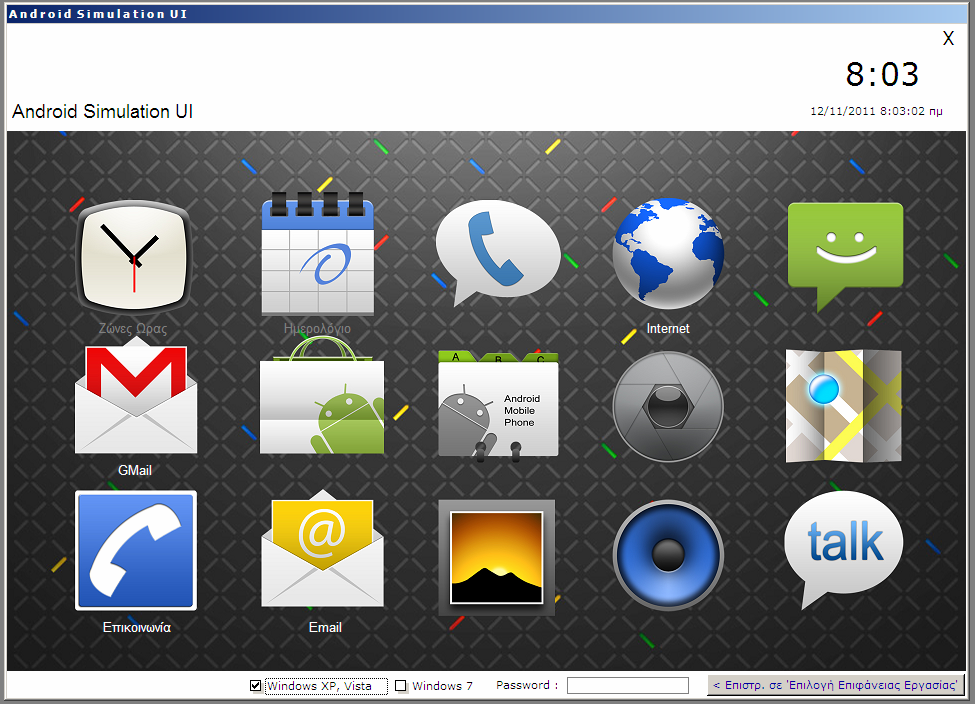Close the simulation with the X button
975x704 pixels.
click(x=948, y=39)
